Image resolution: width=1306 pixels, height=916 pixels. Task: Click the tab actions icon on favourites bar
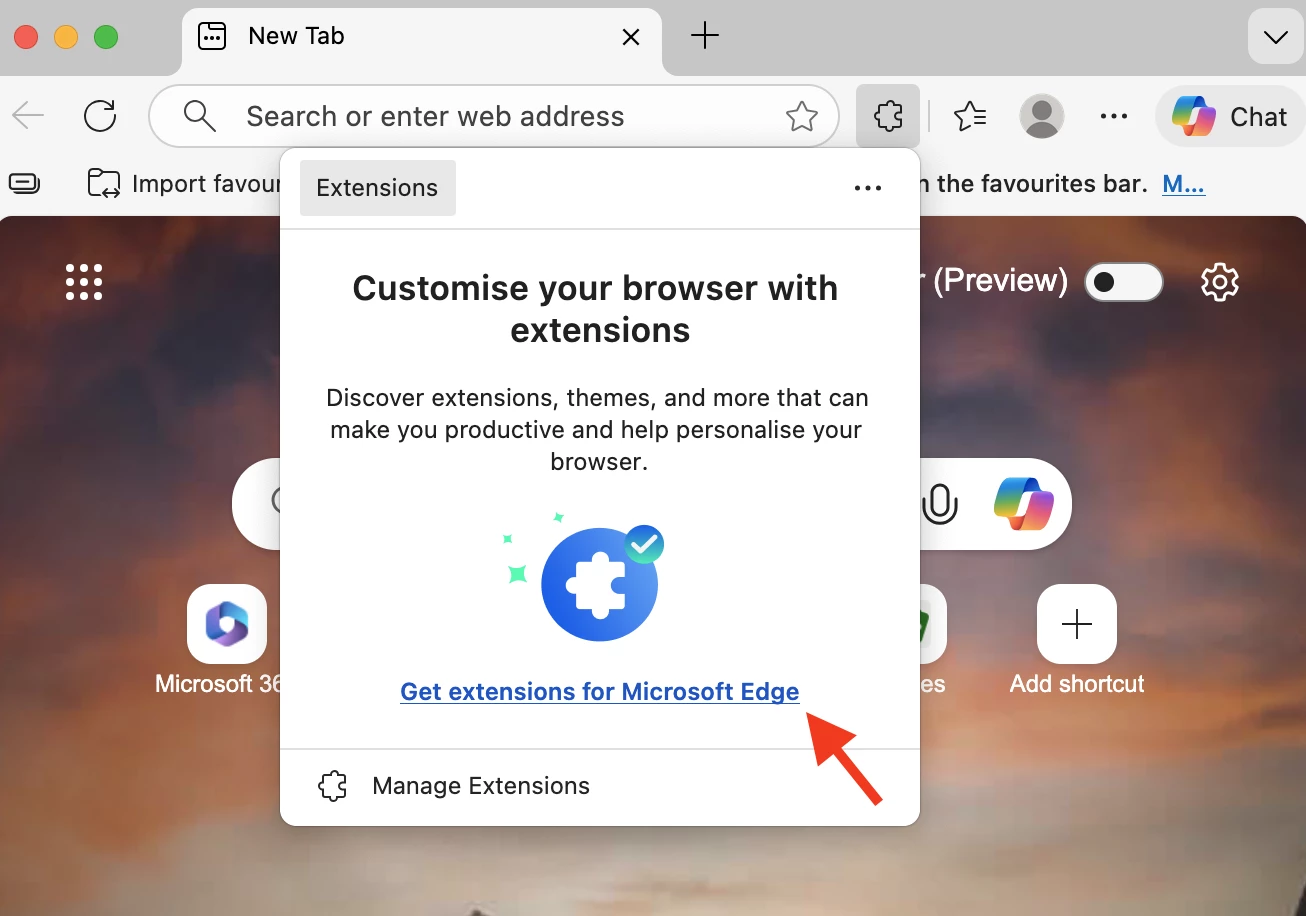click(x=25, y=184)
